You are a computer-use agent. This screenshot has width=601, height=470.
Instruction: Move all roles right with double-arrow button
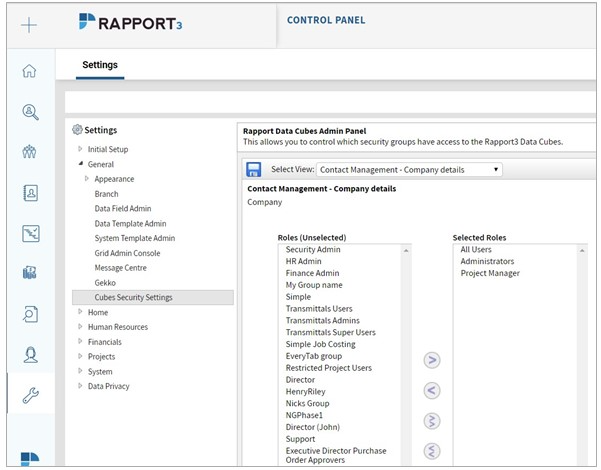(x=432, y=421)
